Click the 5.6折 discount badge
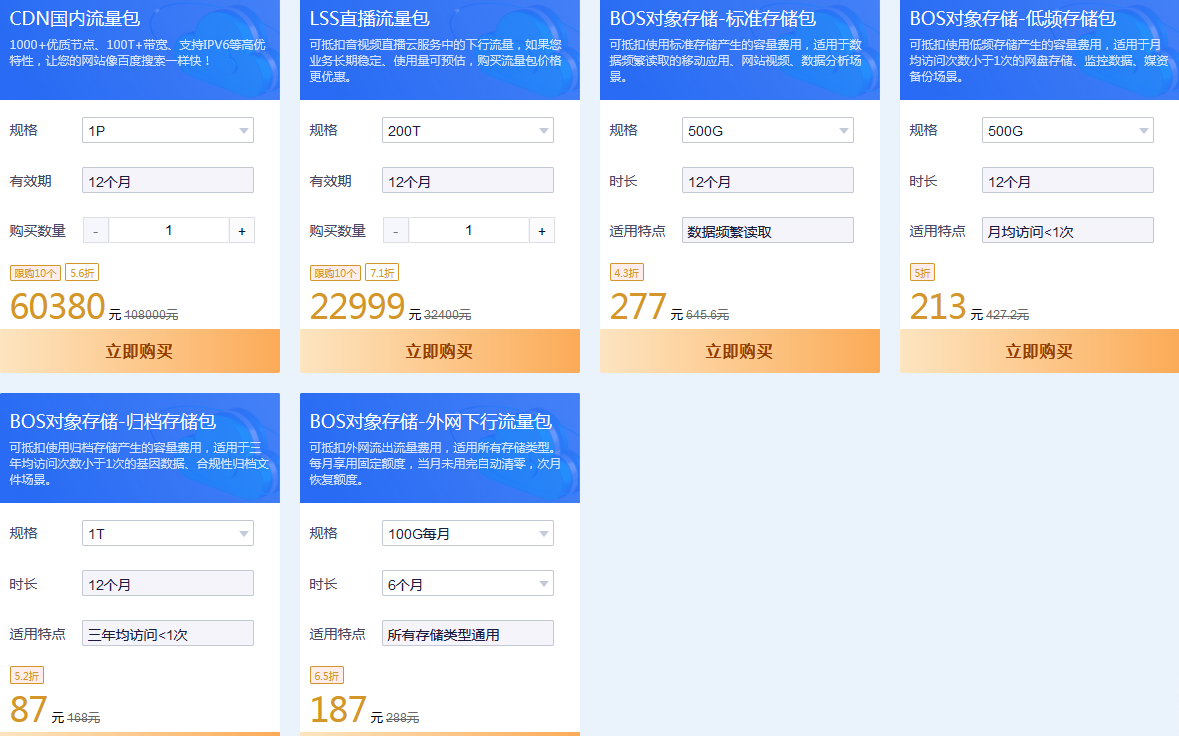This screenshot has width=1179, height=736. [x=82, y=273]
